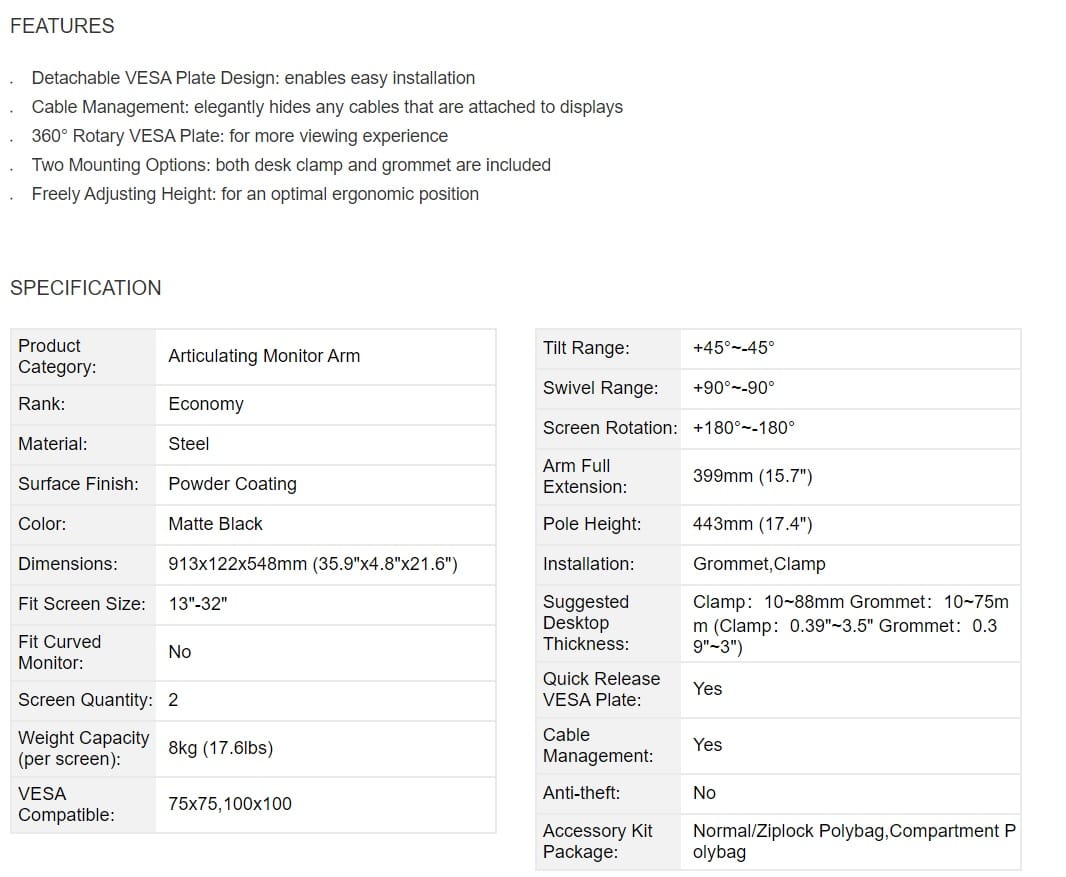The width and height of the screenshot is (1066, 877).
Task: Click the Tilt Range +45°~-45° value
Action: 734,348
